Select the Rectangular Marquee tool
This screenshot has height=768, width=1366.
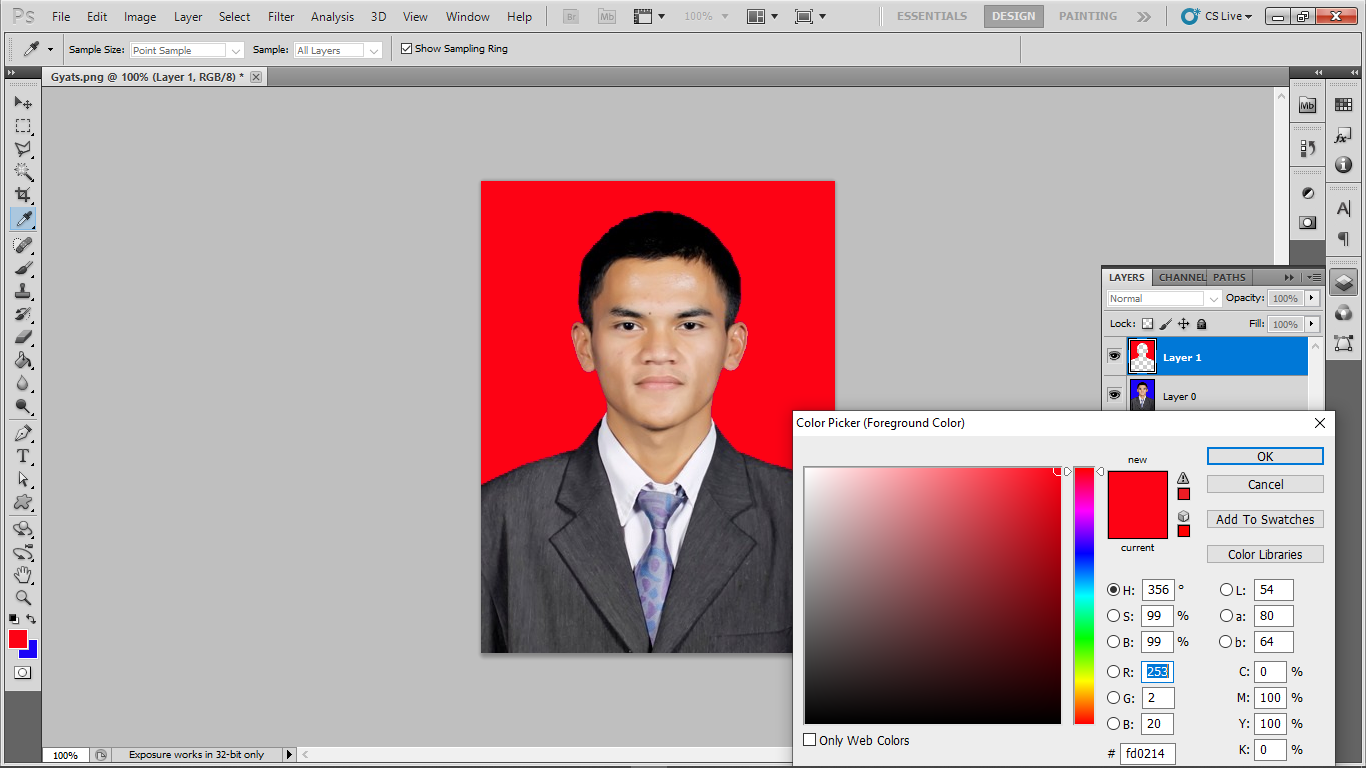(x=23, y=126)
